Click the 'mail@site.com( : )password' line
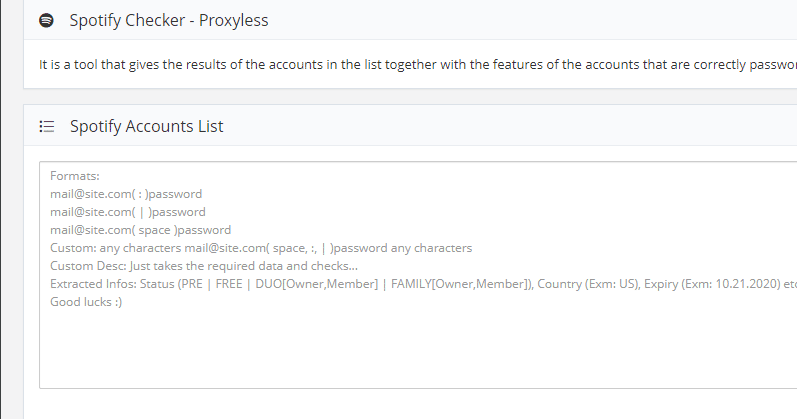The width and height of the screenshot is (797, 419). click(126, 194)
